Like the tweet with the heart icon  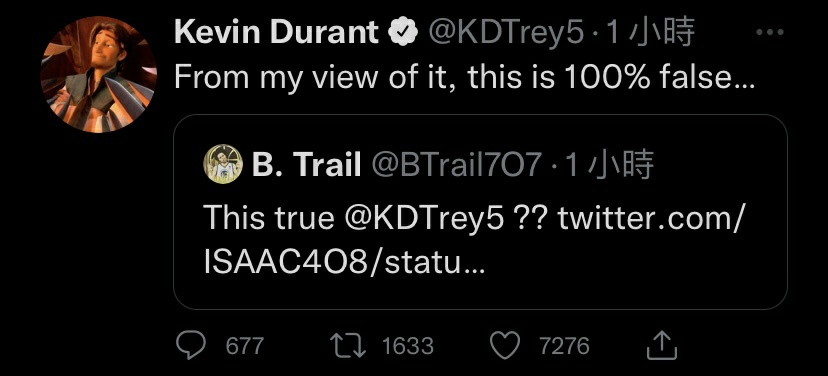(x=505, y=346)
